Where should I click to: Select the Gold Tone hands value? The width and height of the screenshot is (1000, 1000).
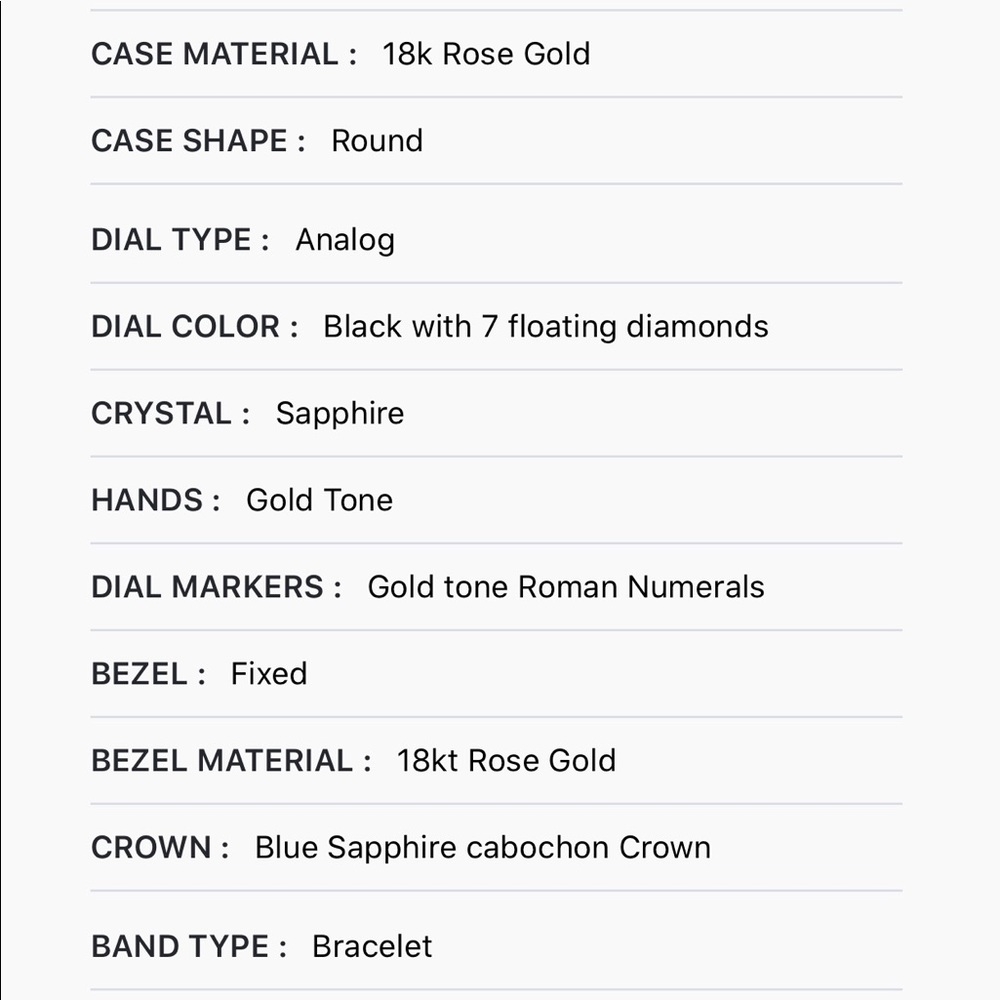point(320,500)
